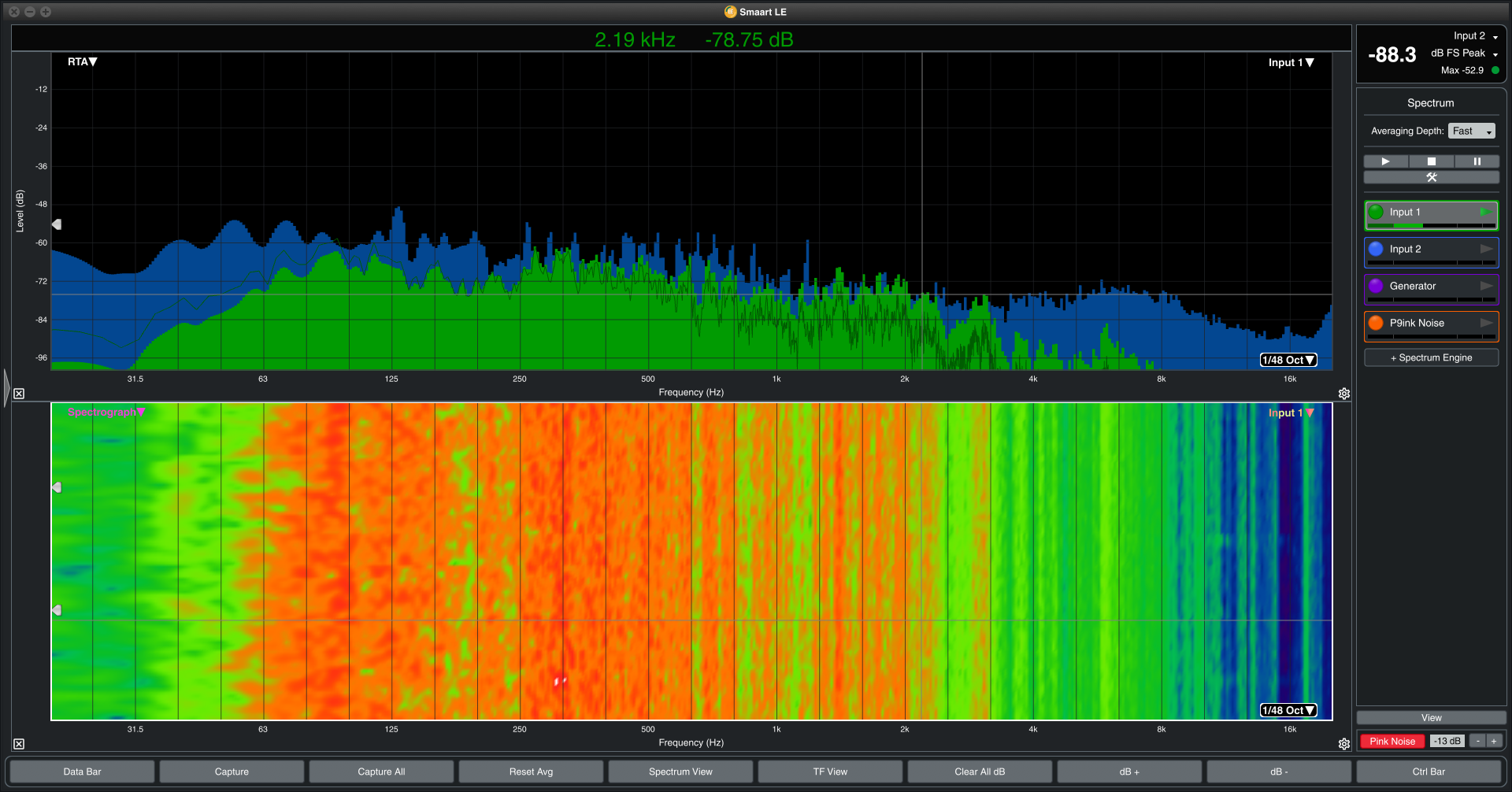Screen dimensions: 1512x792
Task: Open Spectrograph graph settings gear
Action: (1344, 744)
